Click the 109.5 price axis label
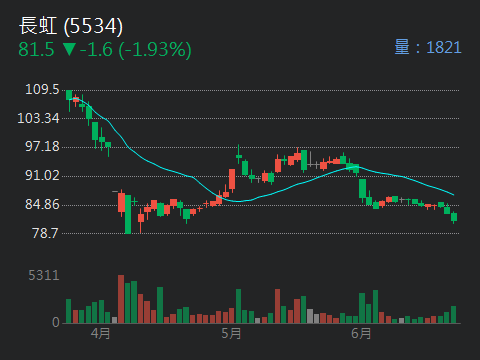The height and width of the screenshot is (360, 480). [42, 89]
